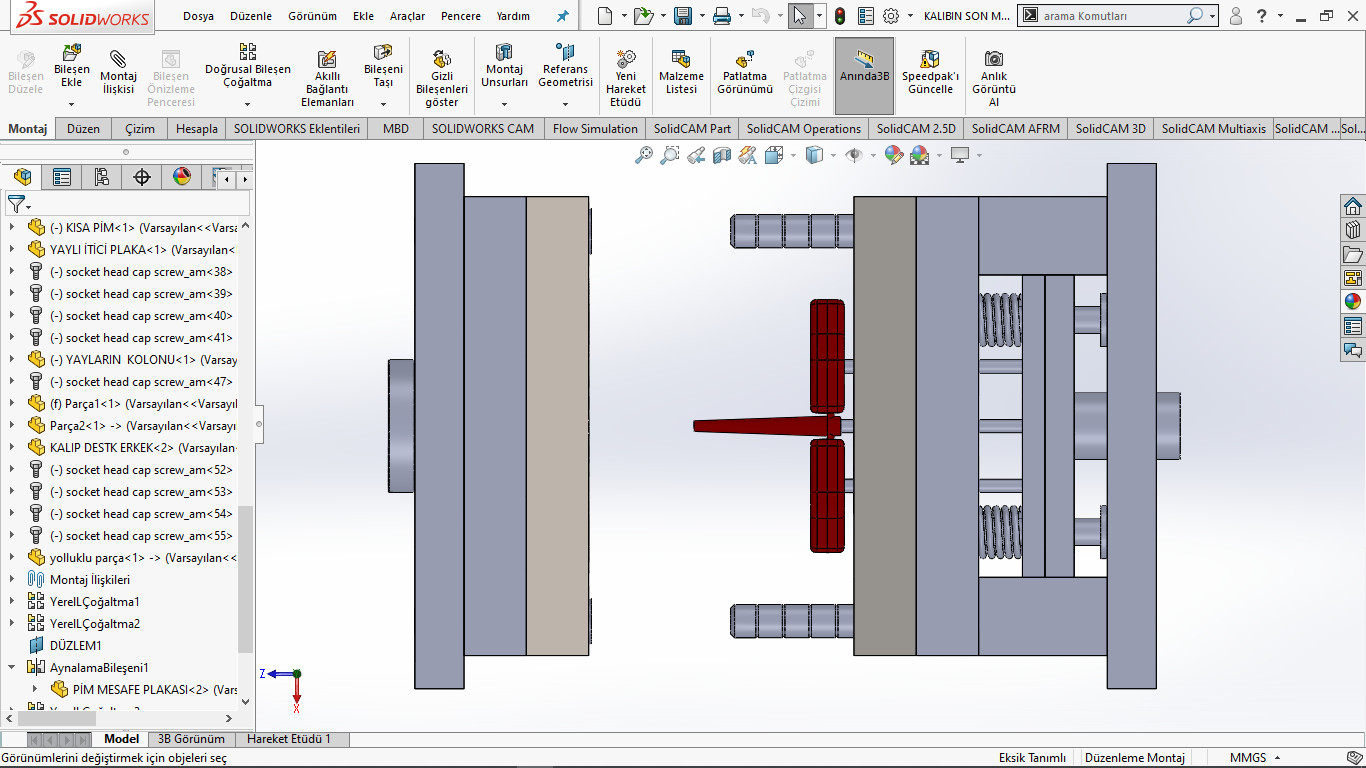Screen dimensions: 1366x768
Task: Click Akıllı Bağlantı Elemanları smart fasteners
Action: pyautogui.click(x=327, y=79)
